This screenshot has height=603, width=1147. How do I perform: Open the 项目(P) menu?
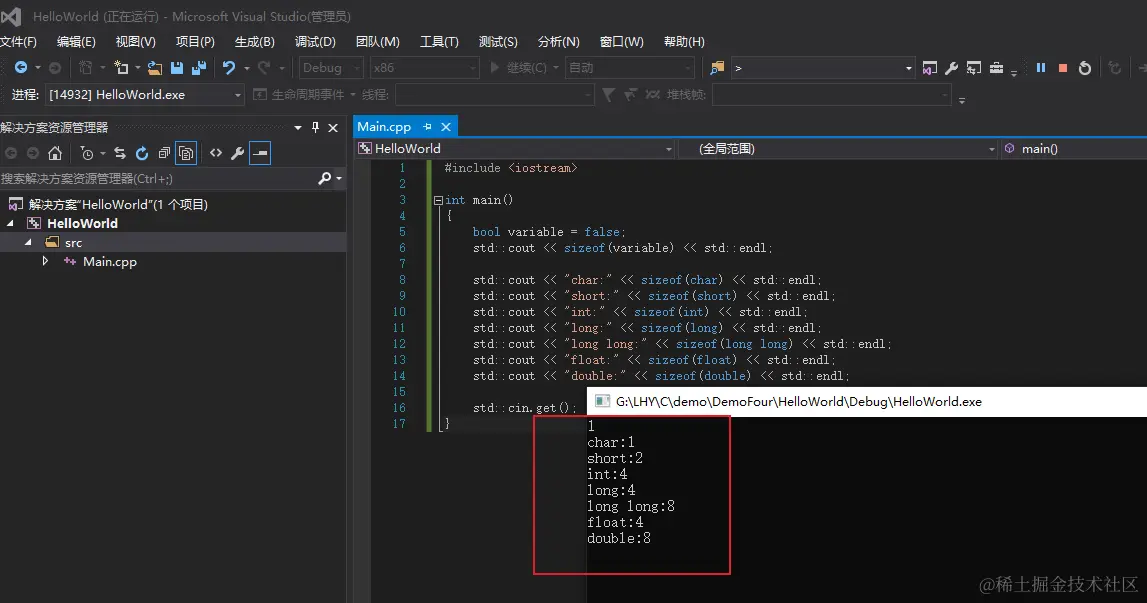pyautogui.click(x=195, y=42)
